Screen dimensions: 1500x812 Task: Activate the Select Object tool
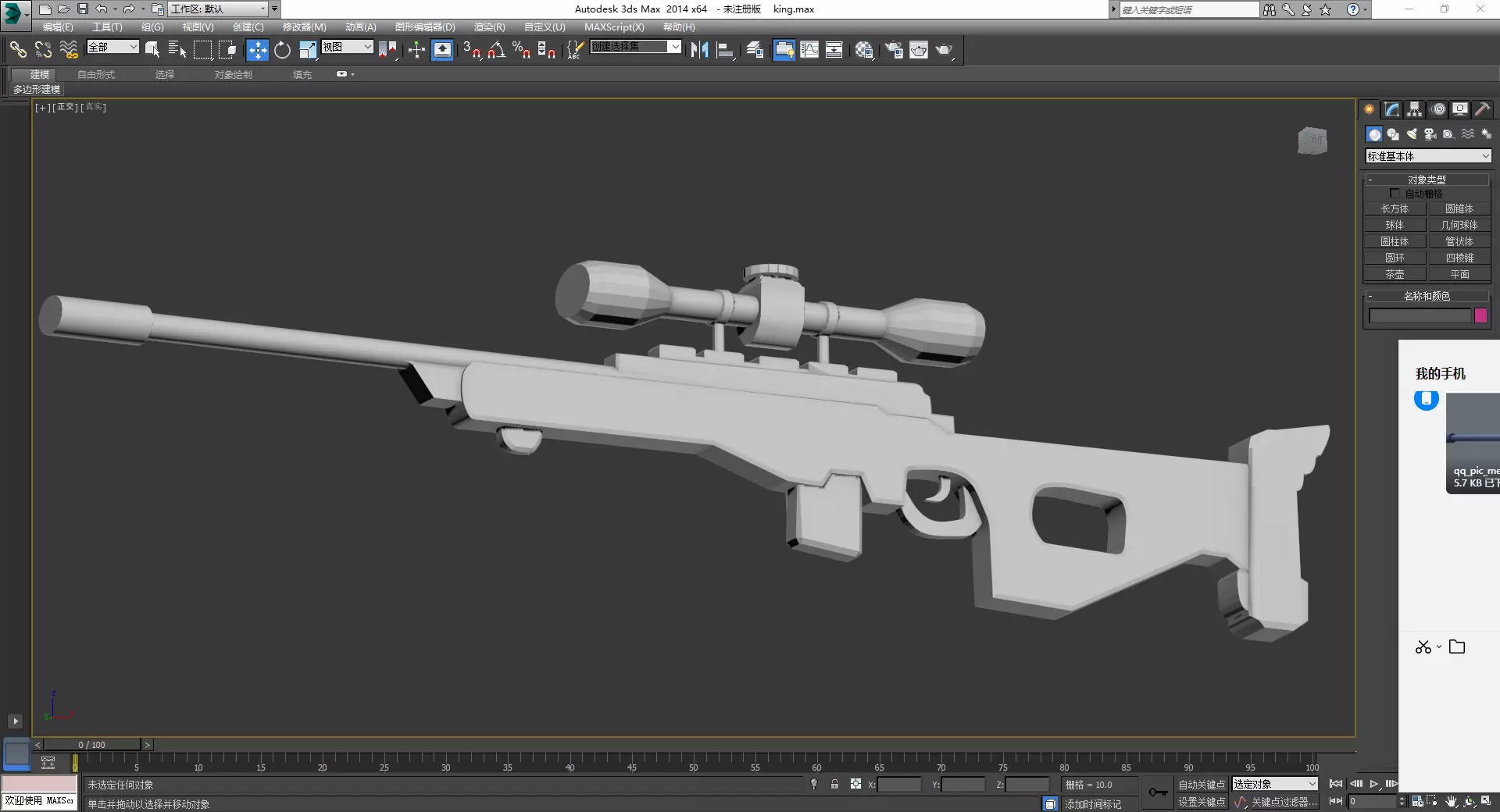pyautogui.click(x=152, y=50)
